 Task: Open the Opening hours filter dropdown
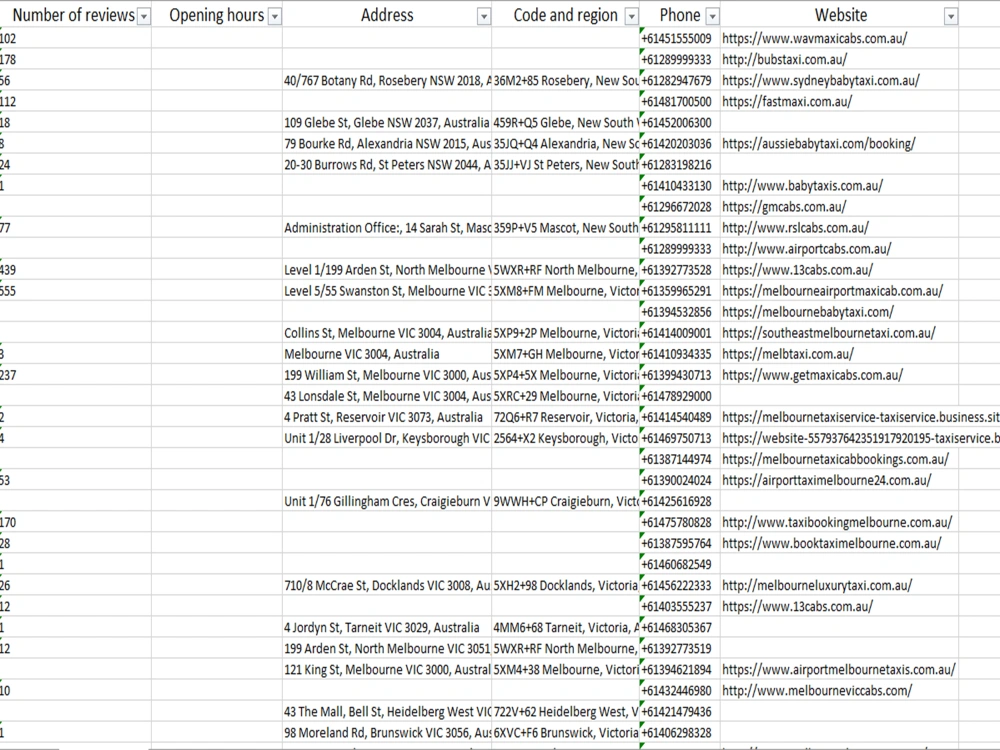click(275, 17)
